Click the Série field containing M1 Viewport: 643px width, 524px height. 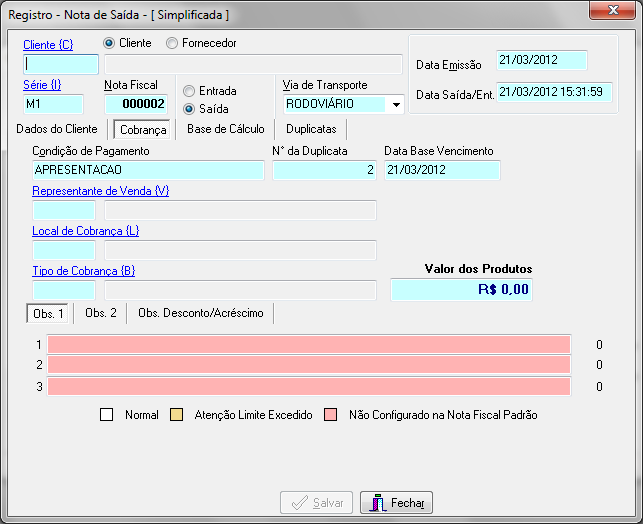coord(53,104)
